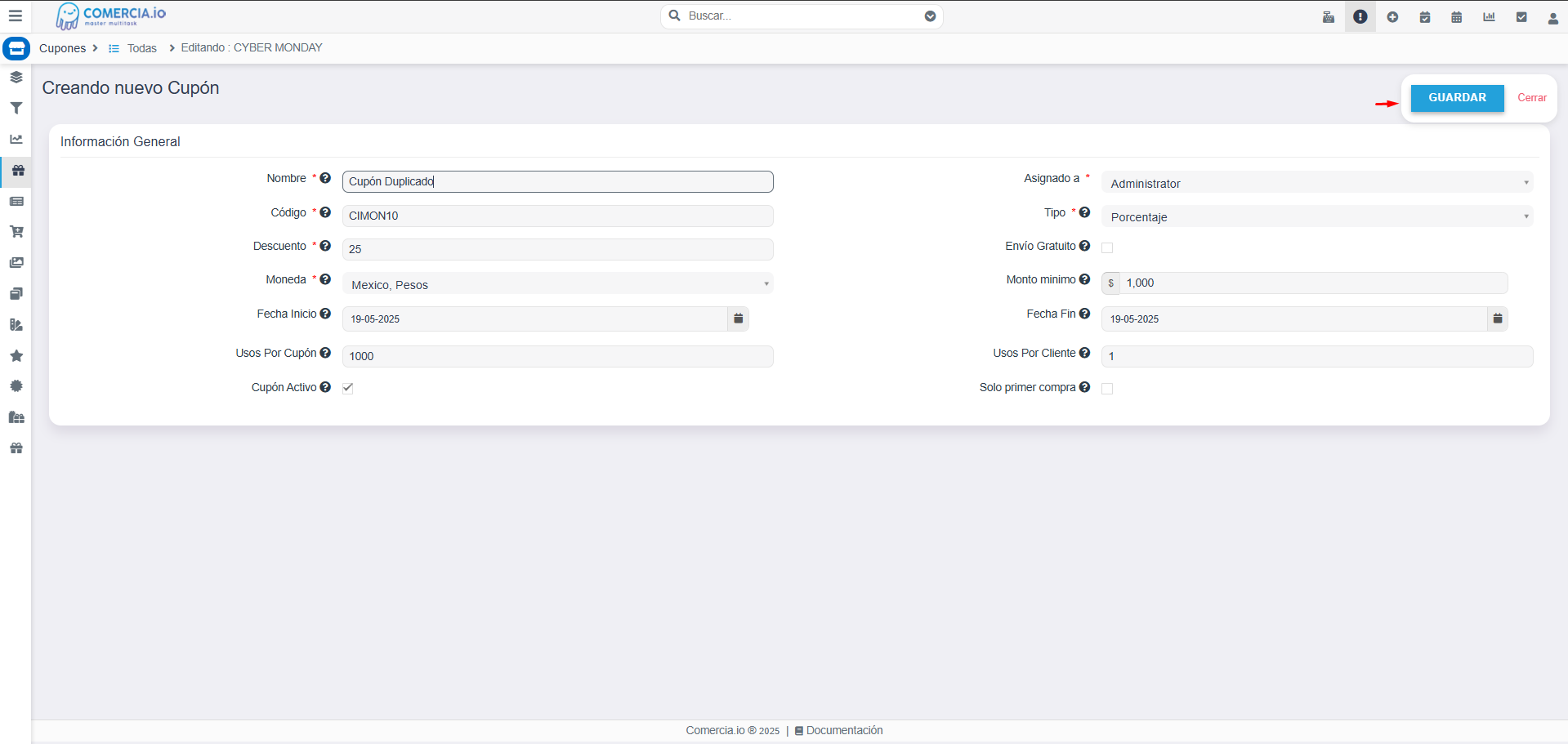Open the cash register icon in top bar
1568x744 pixels.
coord(1329,16)
